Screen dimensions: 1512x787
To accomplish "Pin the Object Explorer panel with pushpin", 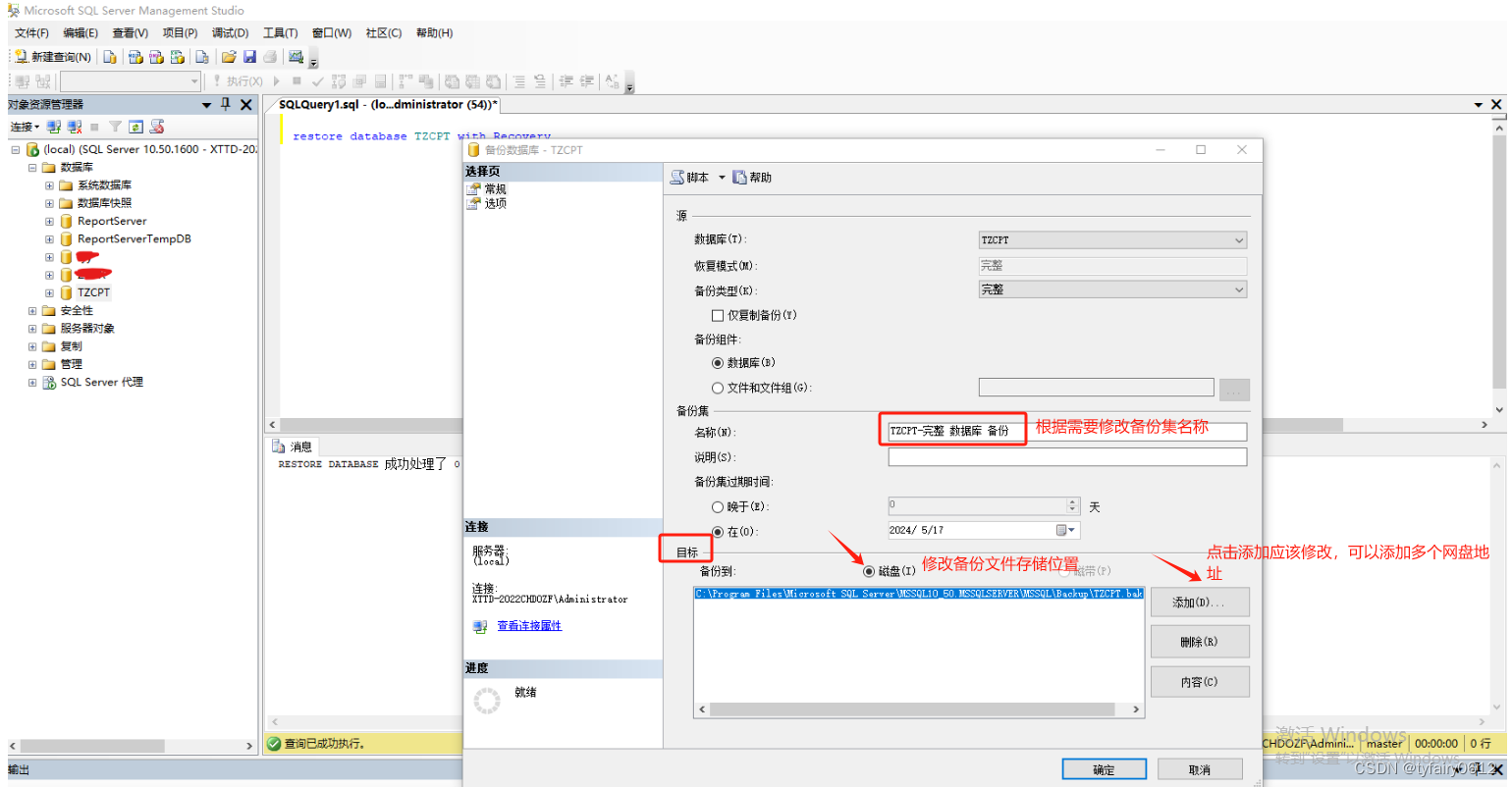I will [x=226, y=104].
